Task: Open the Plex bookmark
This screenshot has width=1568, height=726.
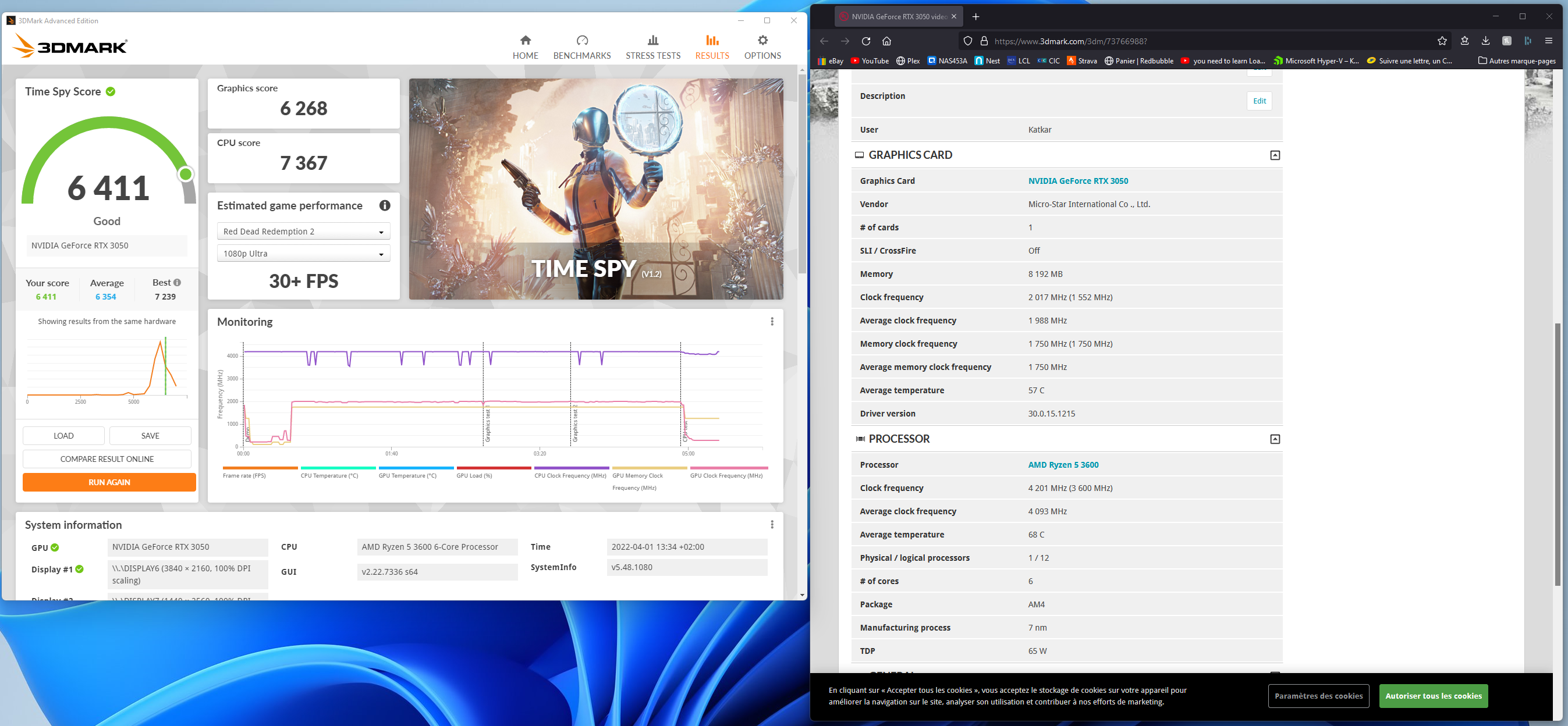Action: pyautogui.click(x=907, y=61)
